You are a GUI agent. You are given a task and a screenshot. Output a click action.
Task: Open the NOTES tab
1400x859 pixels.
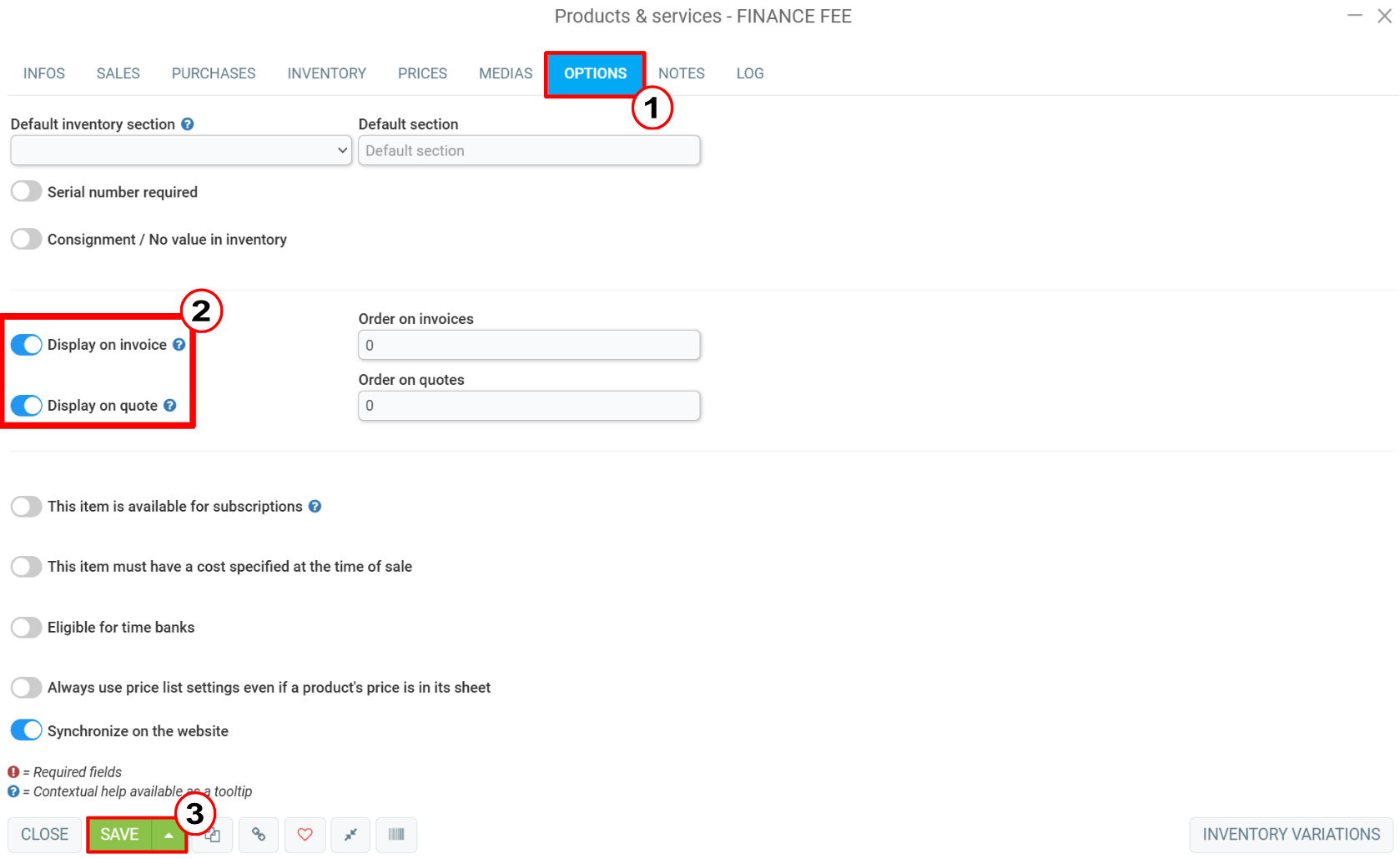click(x=682, y=73)
